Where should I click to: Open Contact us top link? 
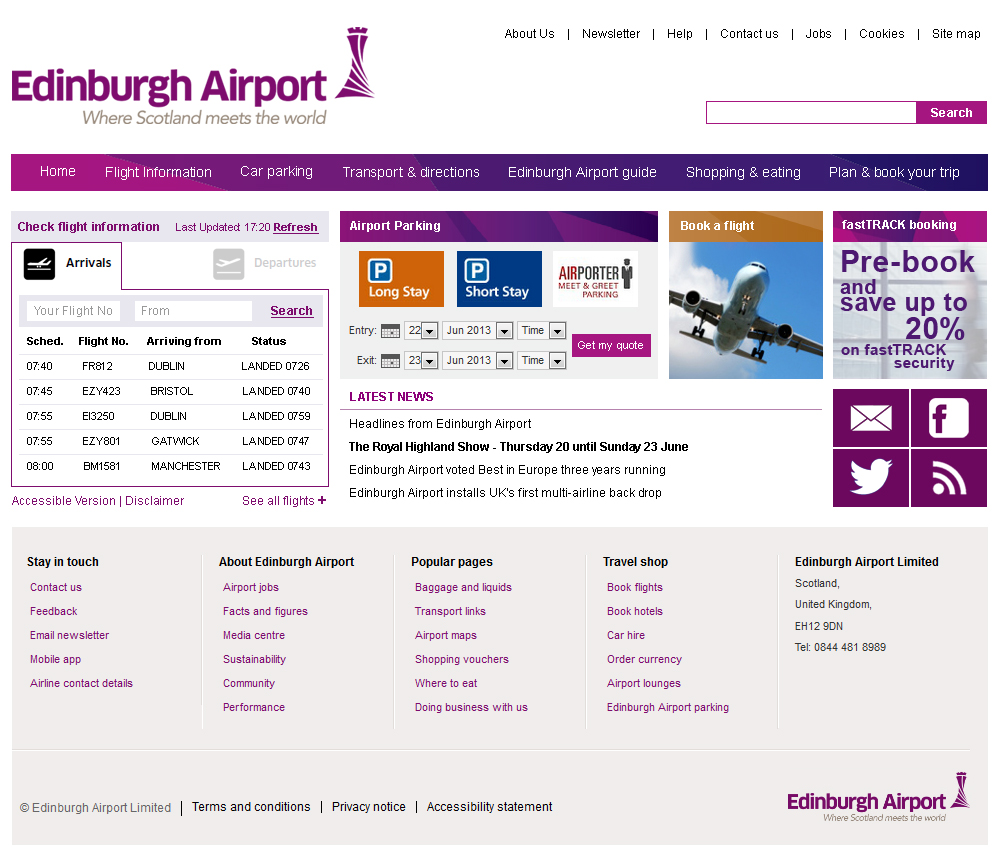(749, 34)
